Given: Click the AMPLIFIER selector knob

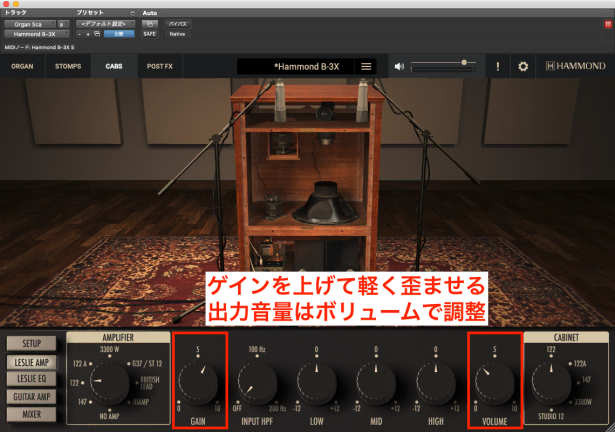Looking at the screenshot, I should coord(109,382).
